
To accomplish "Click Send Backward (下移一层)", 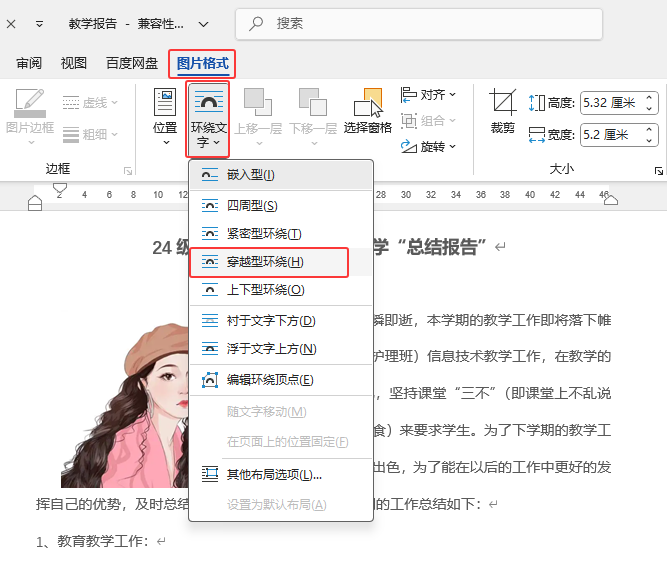I will coord(313,117).
